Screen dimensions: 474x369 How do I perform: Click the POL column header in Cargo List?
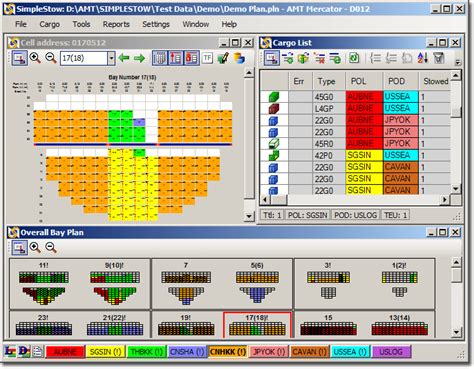click(x=364, y=81)
